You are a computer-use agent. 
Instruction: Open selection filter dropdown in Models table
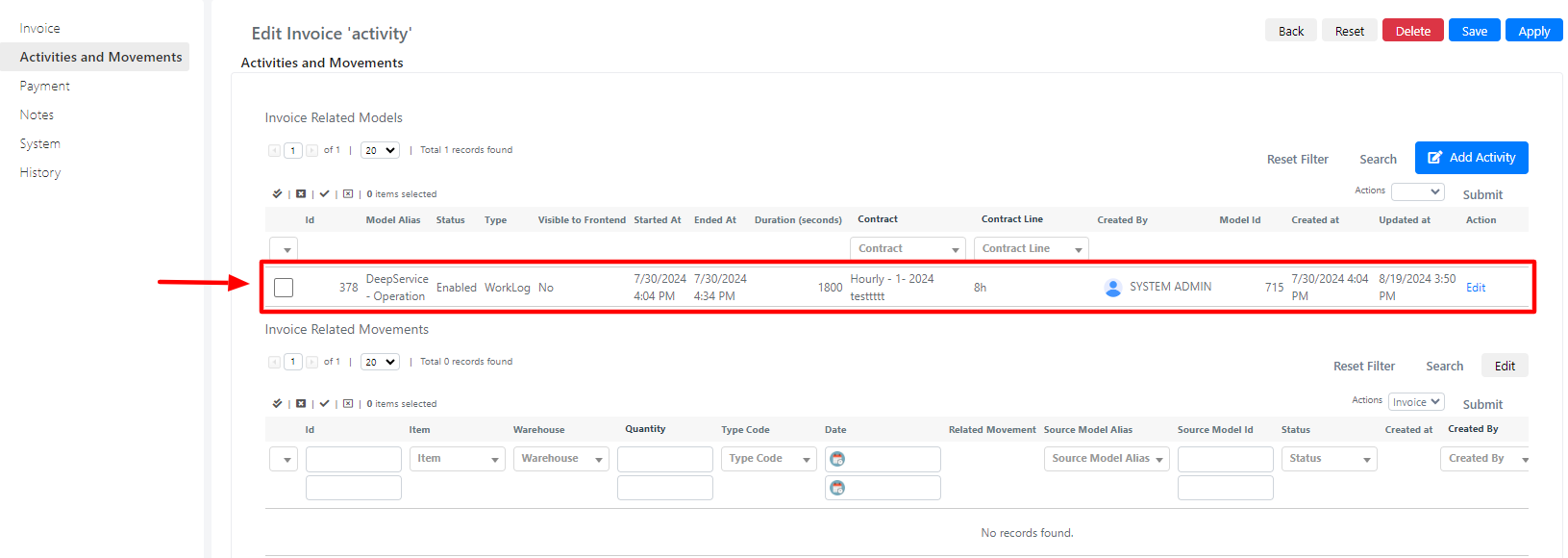click(284, 249)
